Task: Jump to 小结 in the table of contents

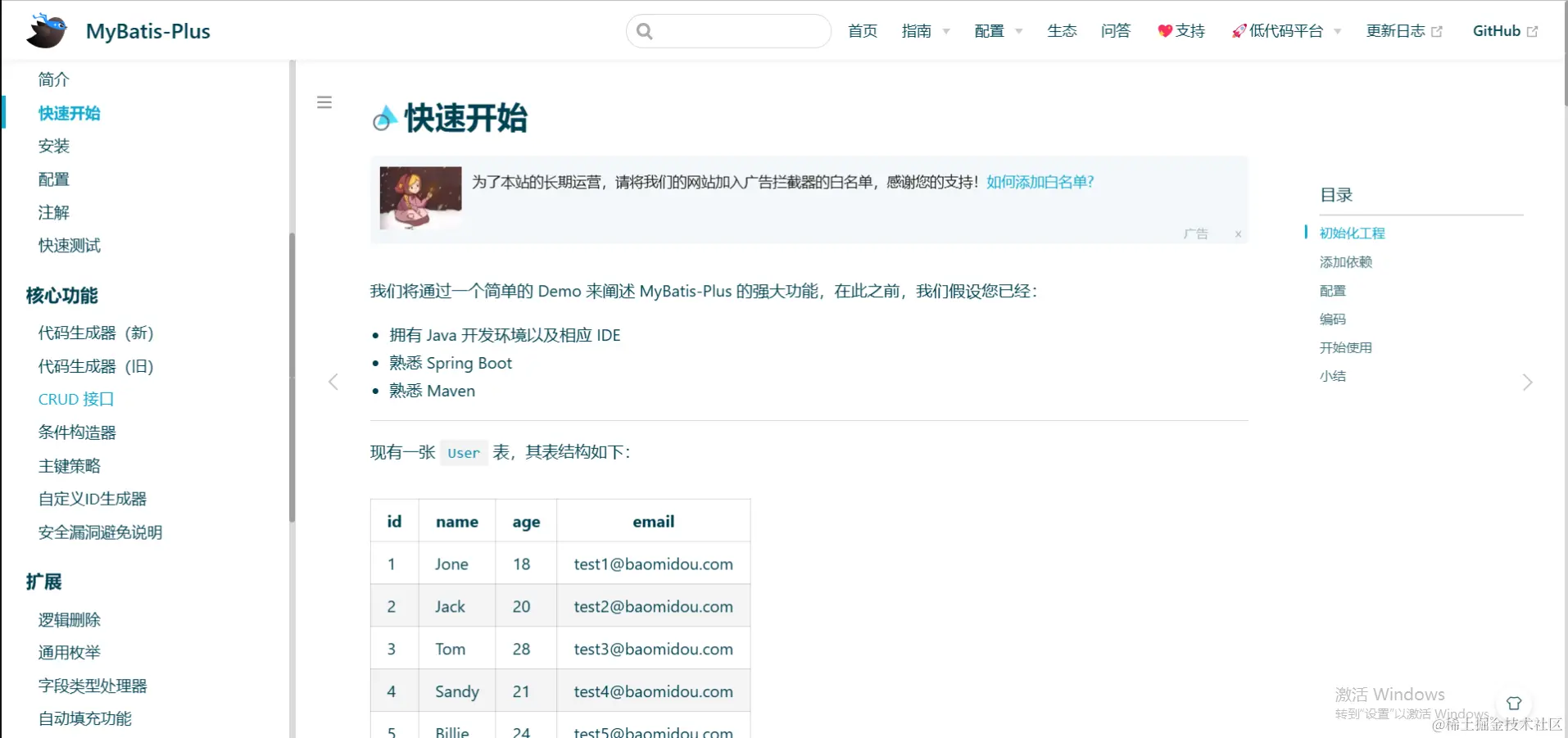Action: pyautogui.click(x=1333, y=377)
